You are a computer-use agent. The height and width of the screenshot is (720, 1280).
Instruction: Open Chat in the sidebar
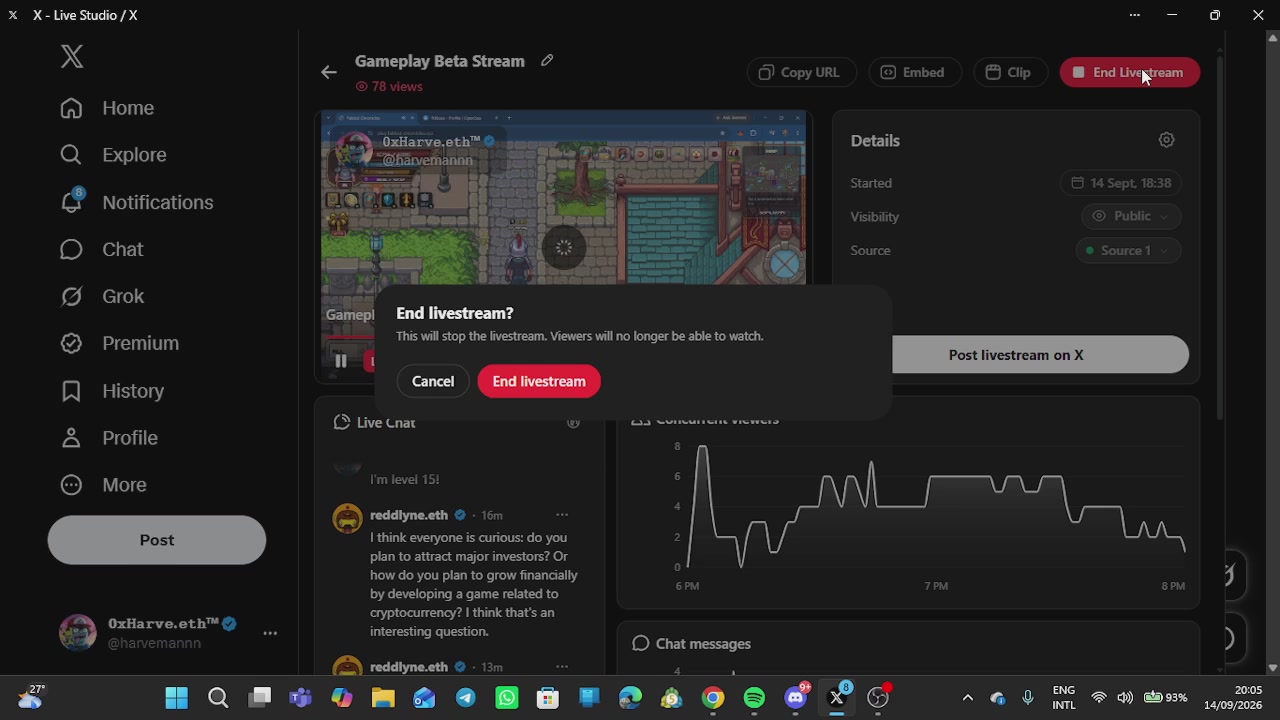click(101, 249)
